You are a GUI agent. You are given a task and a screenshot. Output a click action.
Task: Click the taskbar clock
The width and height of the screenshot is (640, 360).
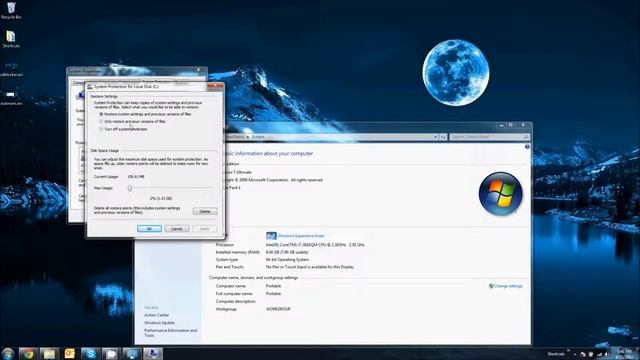click(624, 354)
